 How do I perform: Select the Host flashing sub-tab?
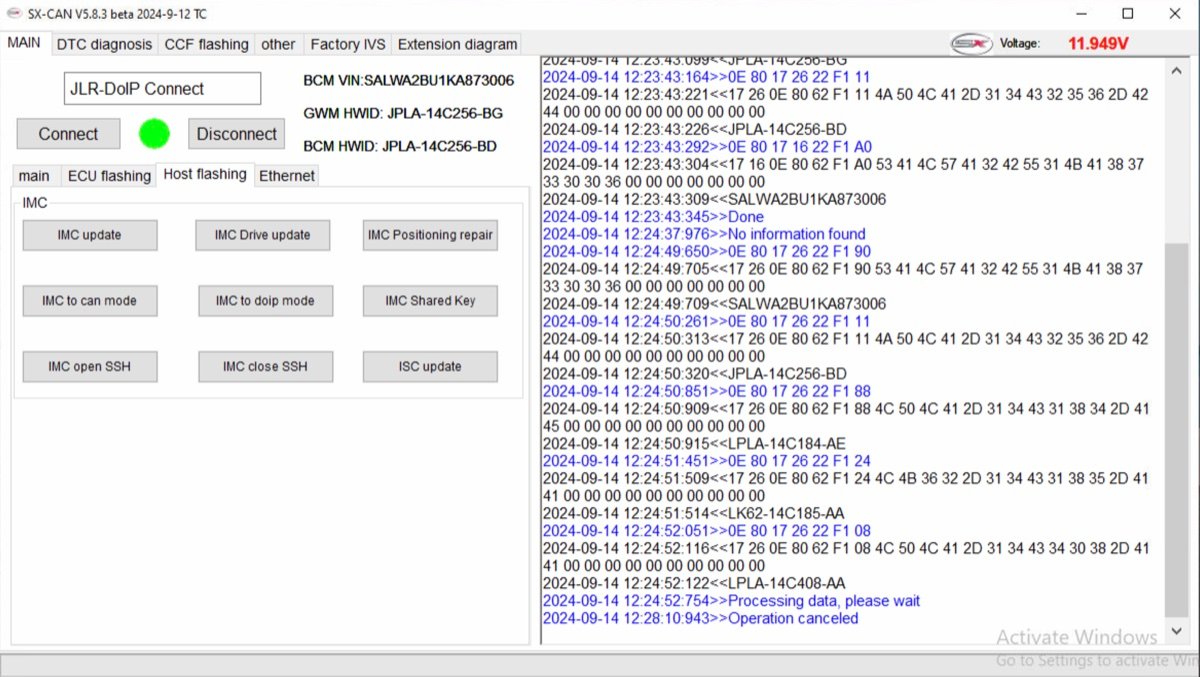(205, 174)
